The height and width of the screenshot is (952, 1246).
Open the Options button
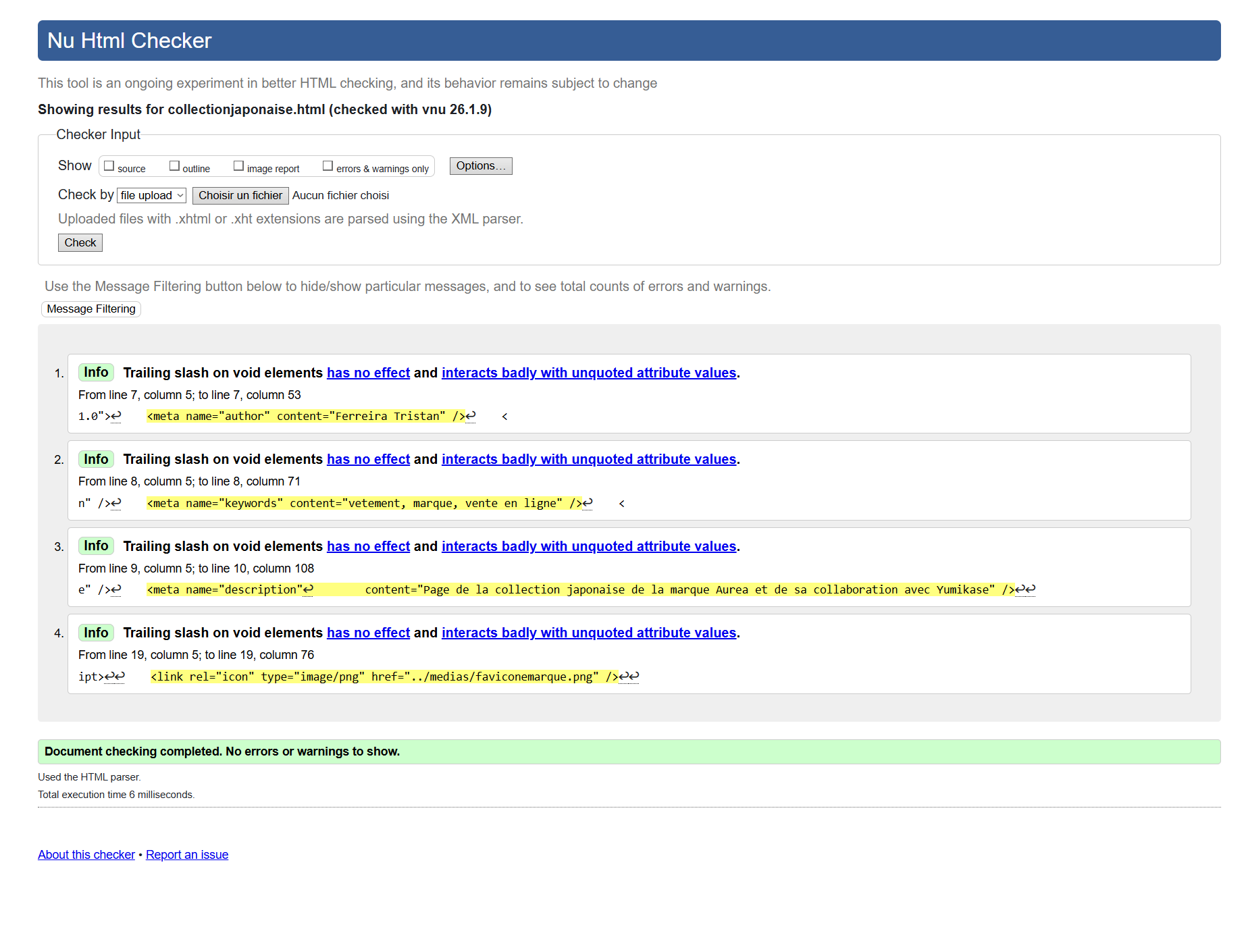480,166
